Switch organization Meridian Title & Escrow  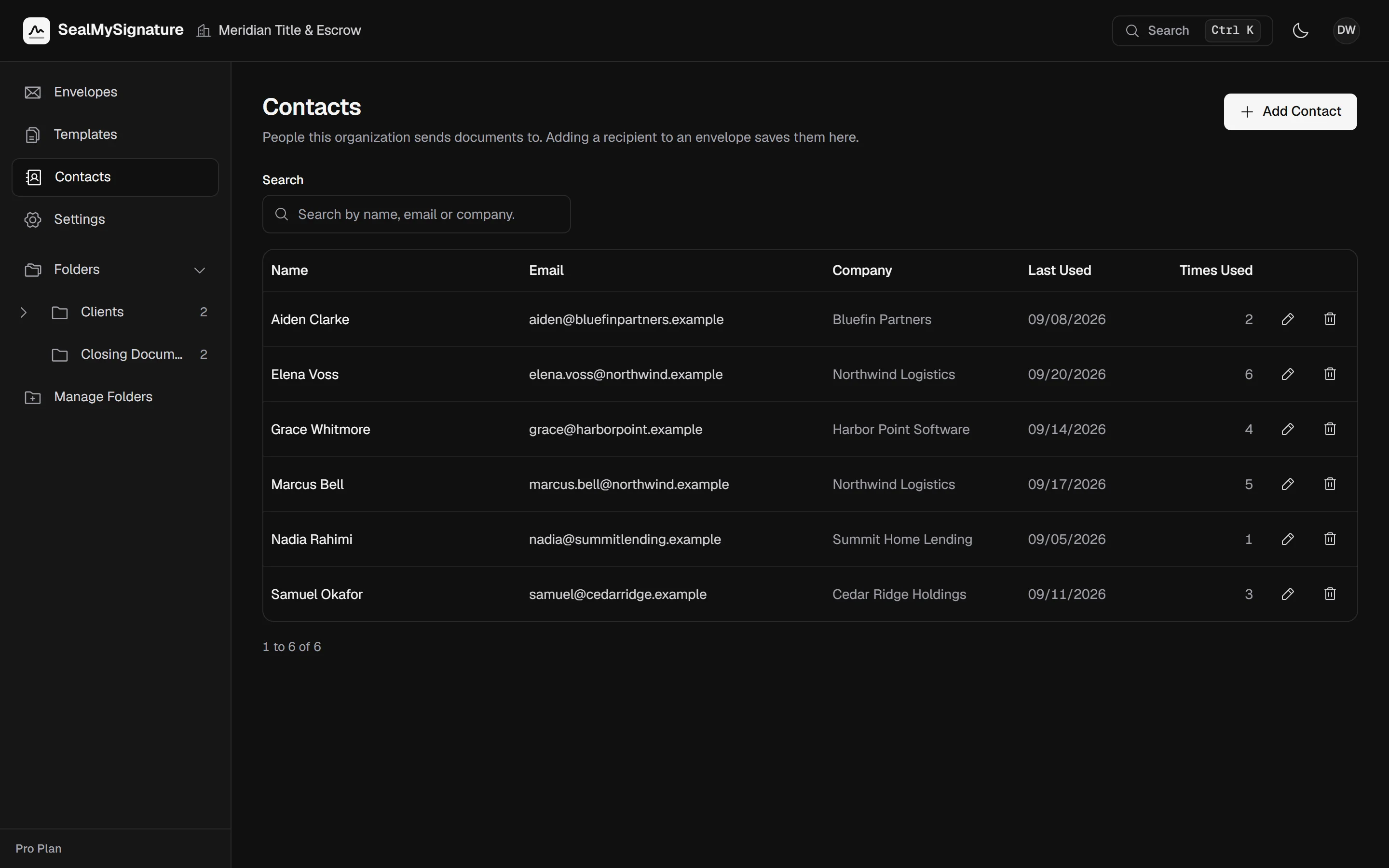click(279, 30)
